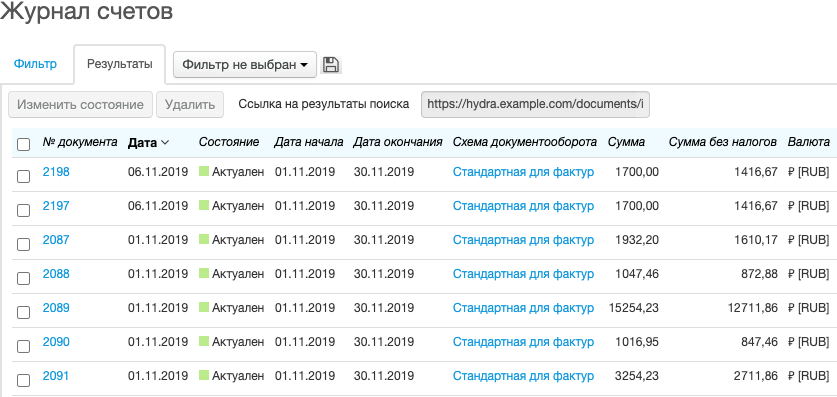This screenshot has height=397, width=837.
Task: Click the Актуален status in row 2087
Action: point(238,240)
